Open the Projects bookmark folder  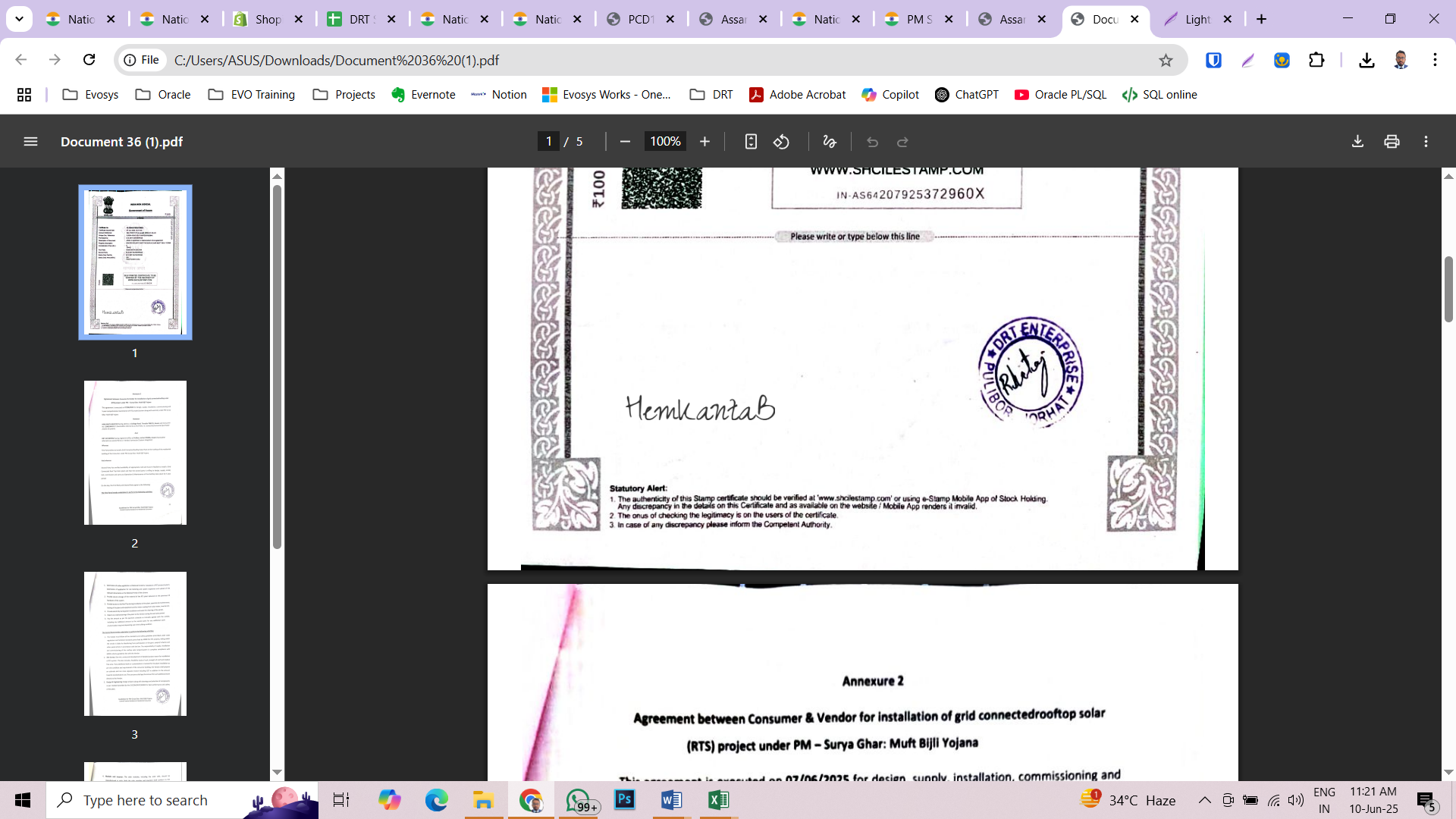[x=344, y=95]
